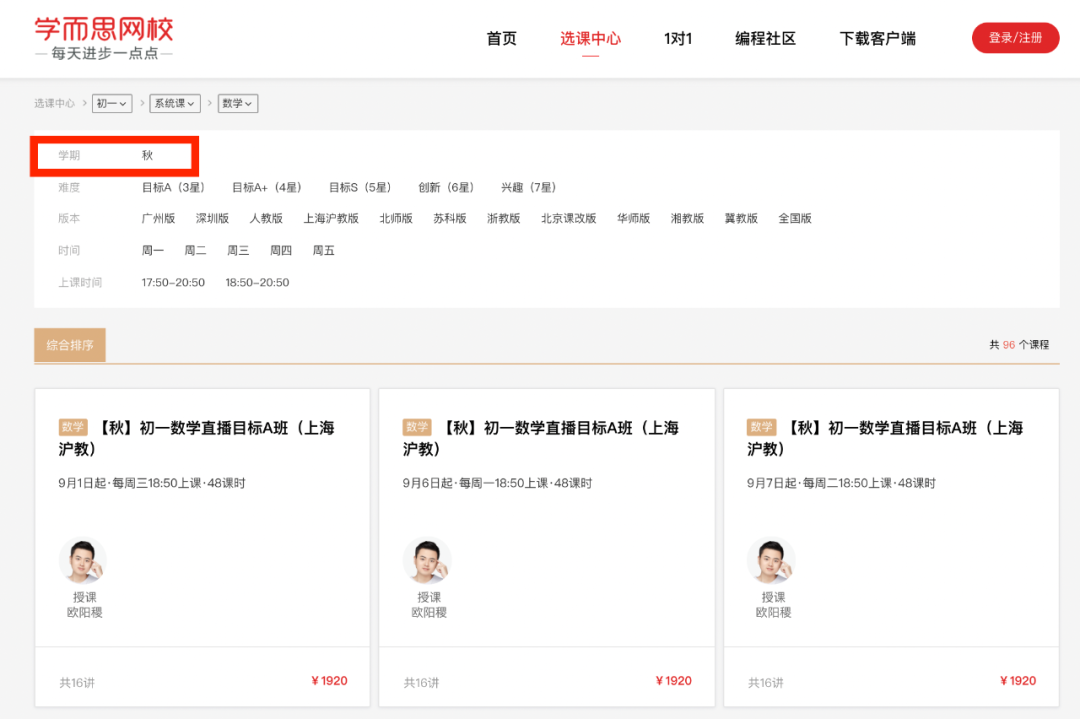Click the teacher avatar on the middle course card
The height and width of the screenshot is (719, 1080).
427,559
